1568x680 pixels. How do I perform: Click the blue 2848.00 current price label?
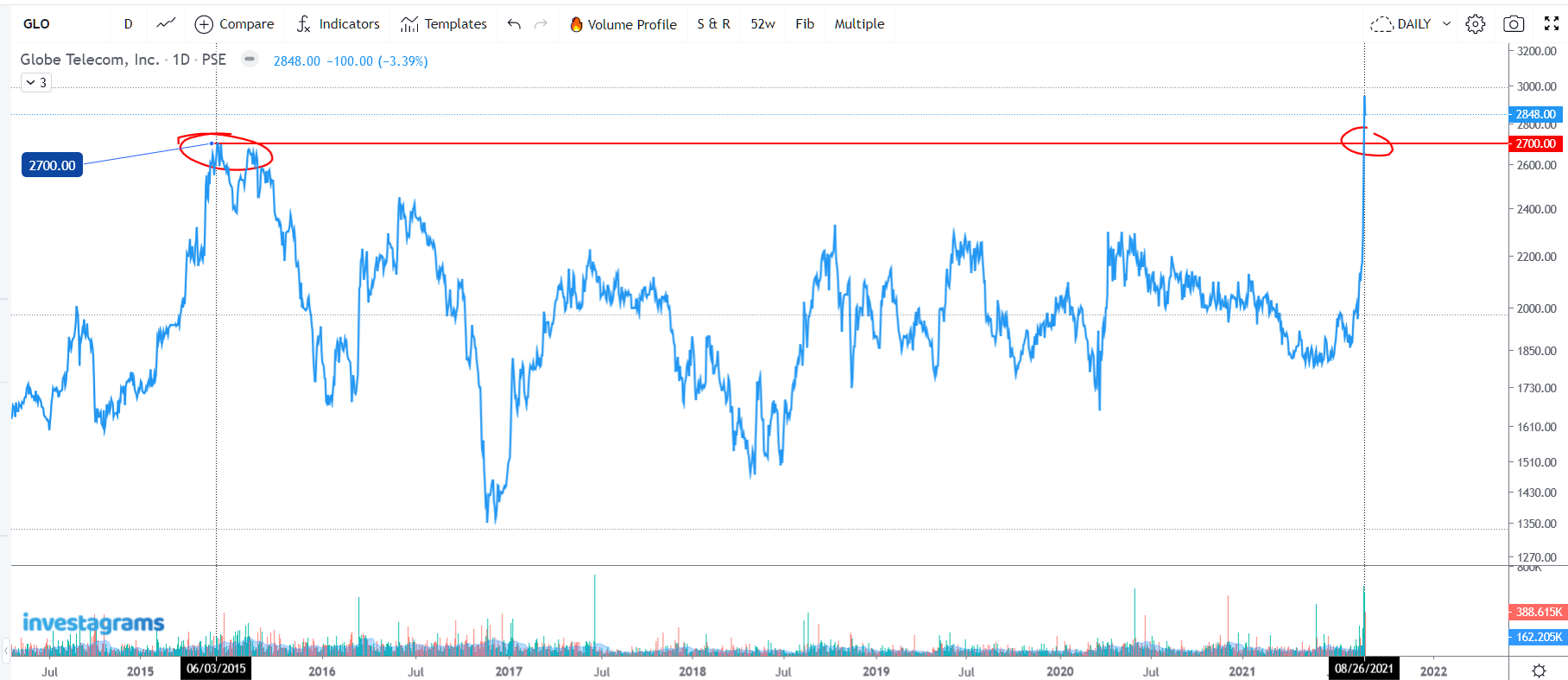pos(1536,114)
